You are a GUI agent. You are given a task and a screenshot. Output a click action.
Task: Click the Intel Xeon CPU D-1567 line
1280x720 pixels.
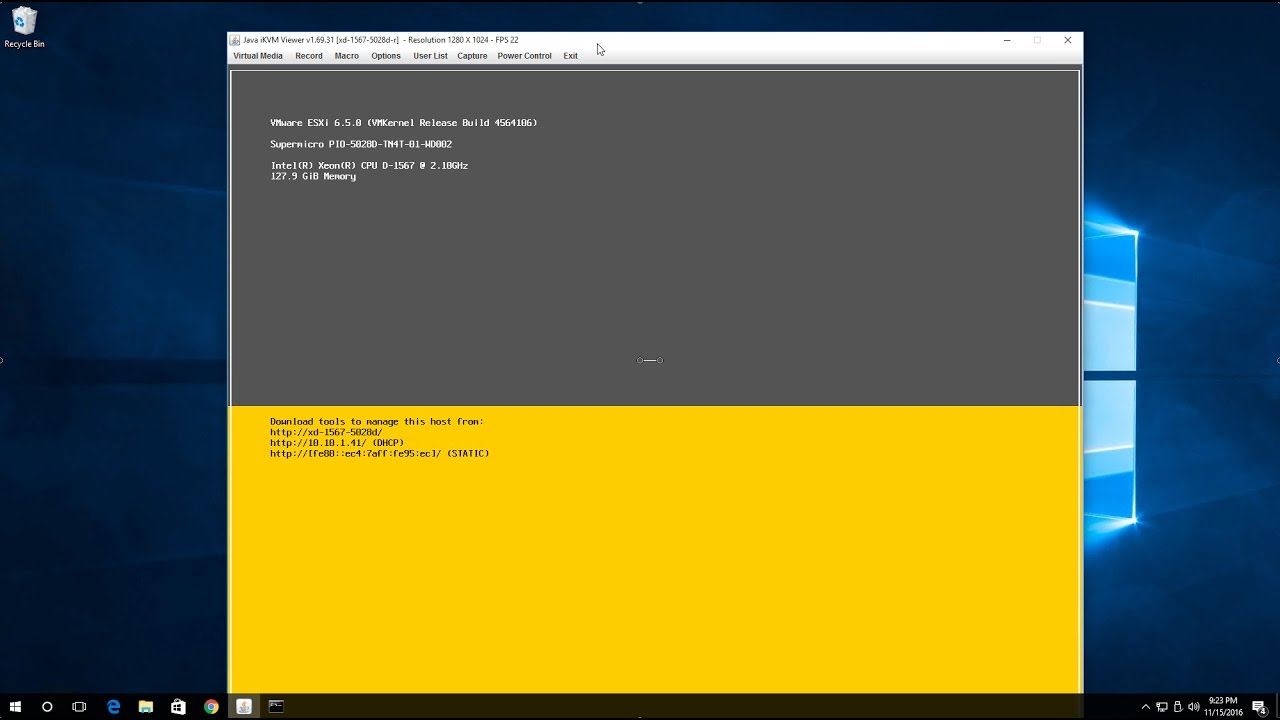point(369,166)
